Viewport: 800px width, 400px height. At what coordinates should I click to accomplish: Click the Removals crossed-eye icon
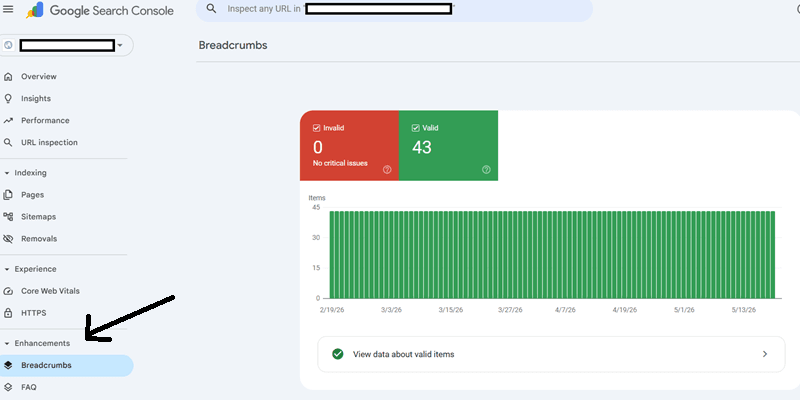click(x=8, y=239)
